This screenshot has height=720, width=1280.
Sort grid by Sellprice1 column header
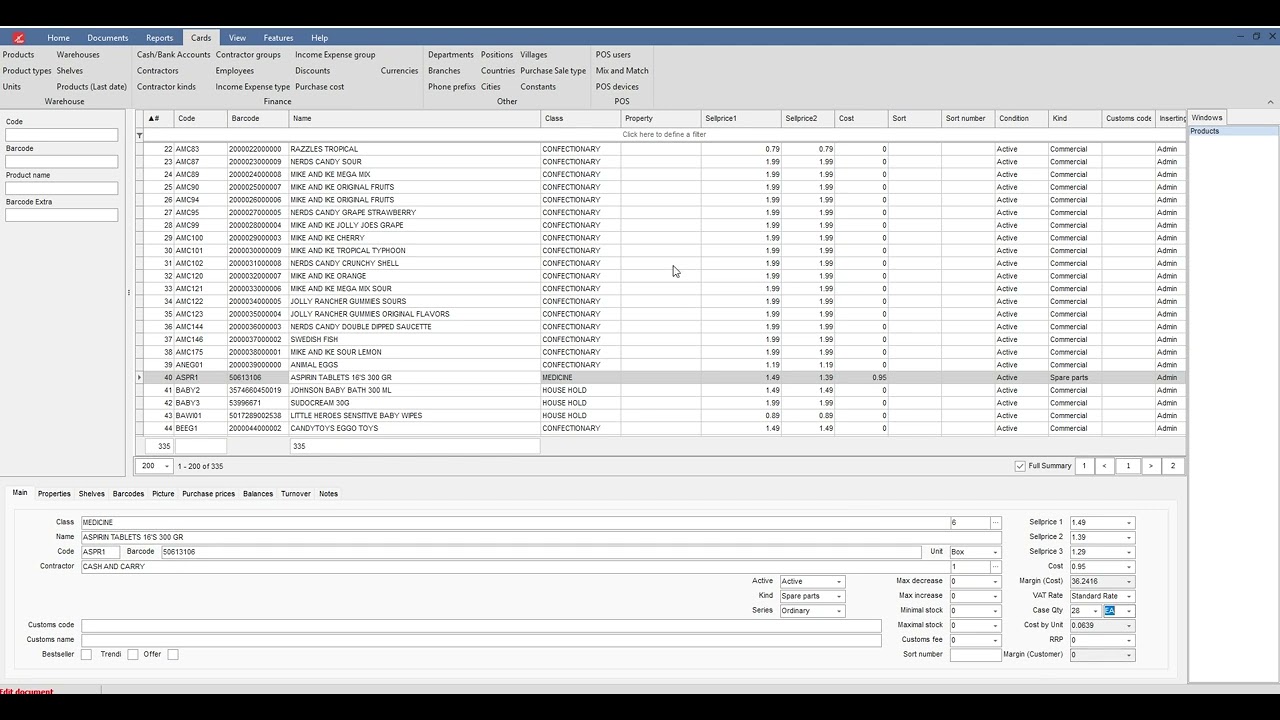(x=741, y=118)
